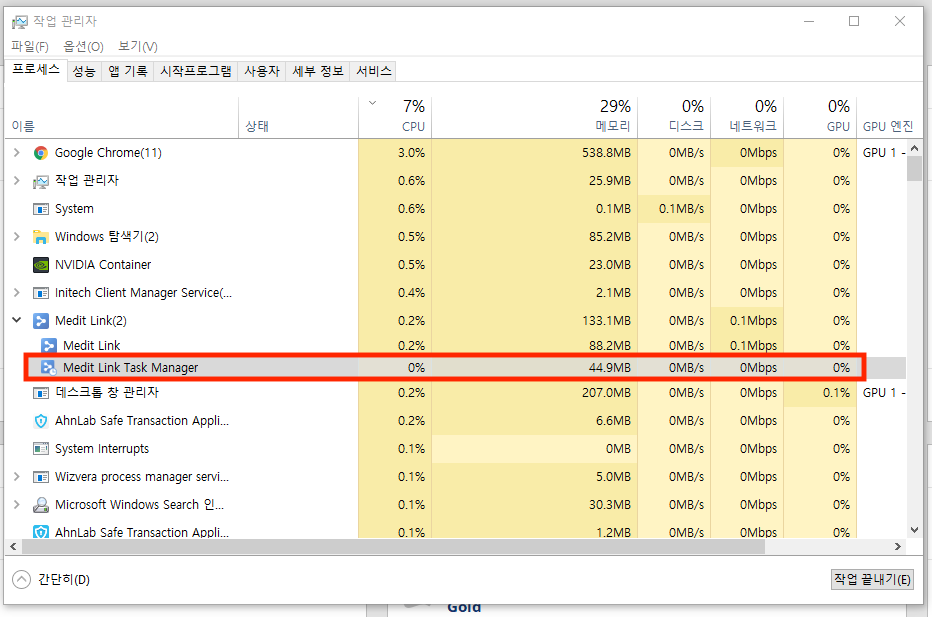Screen dimensions: 932x617
Task: Collapse the Medit Link(2) process group
Action: [17, 320]
